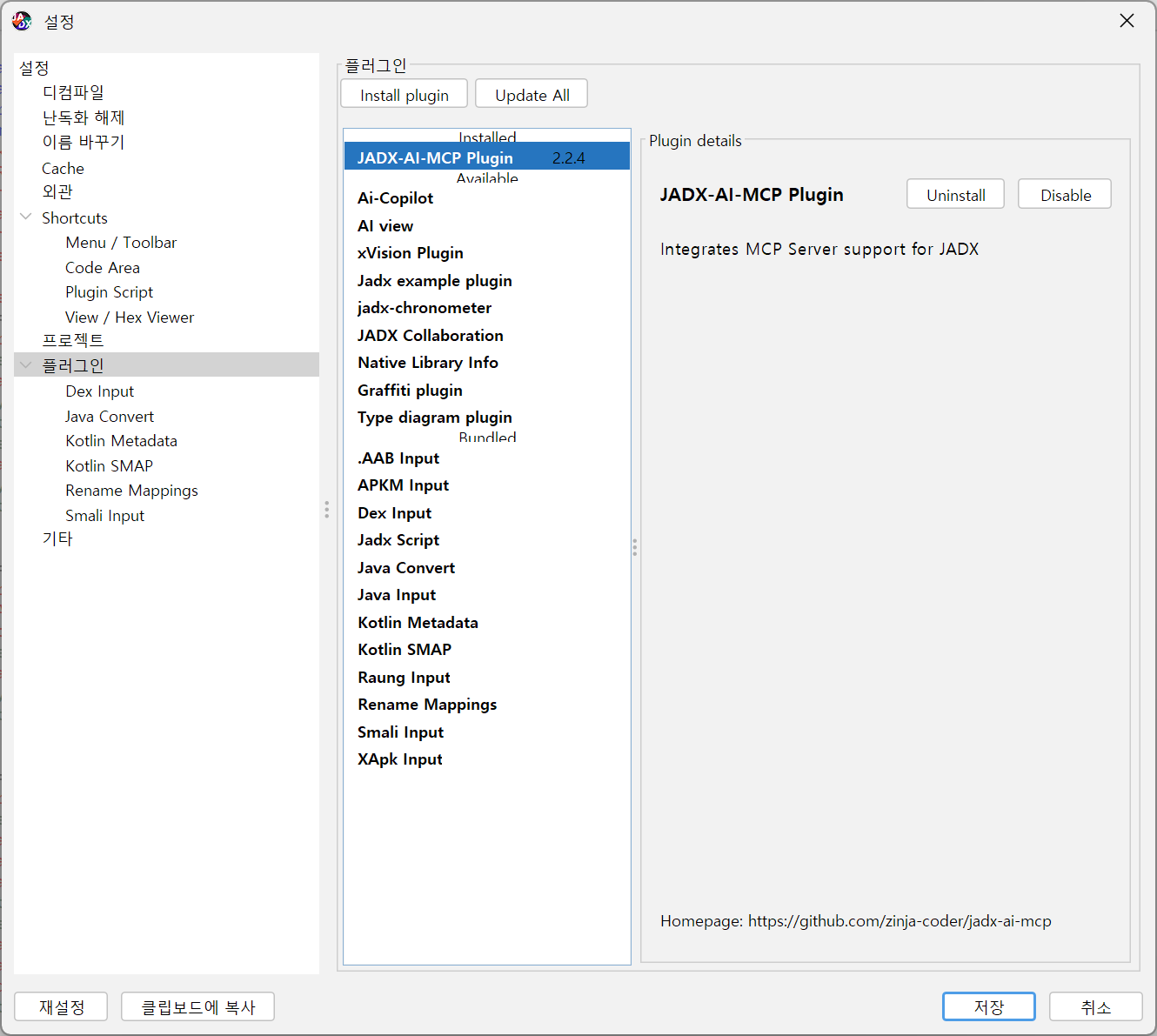The image size is (1157, 1036).
Task: Open the 난독화 해제 settings section
Action: tap(84, 117)
